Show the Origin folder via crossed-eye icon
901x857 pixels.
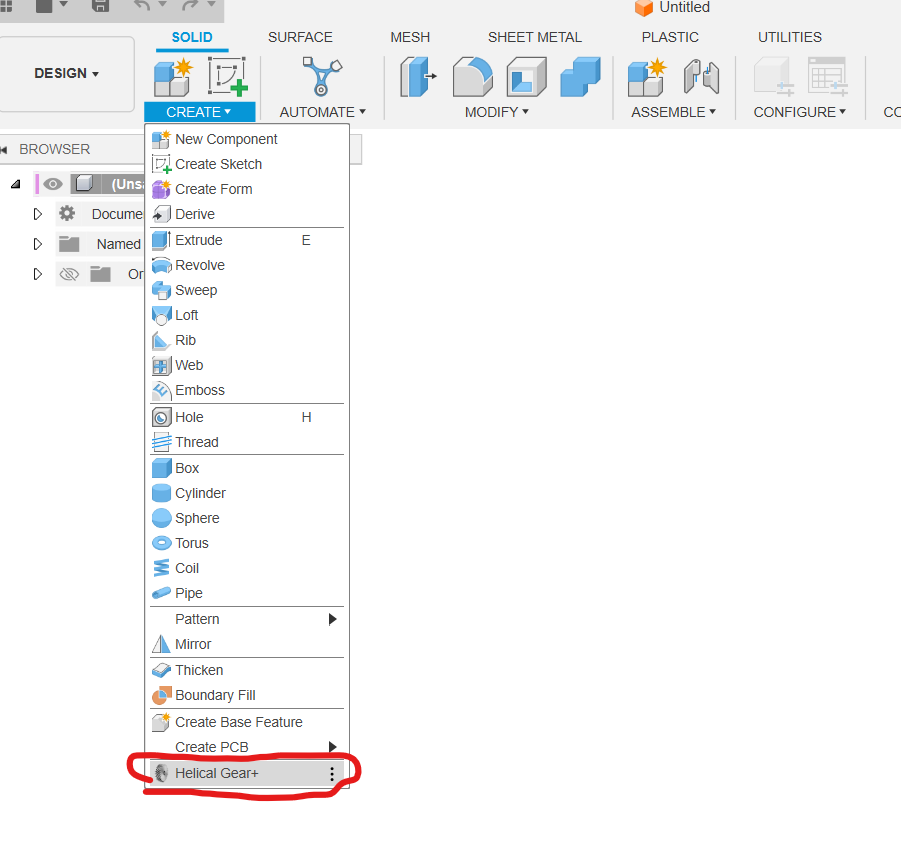point(68,274)
